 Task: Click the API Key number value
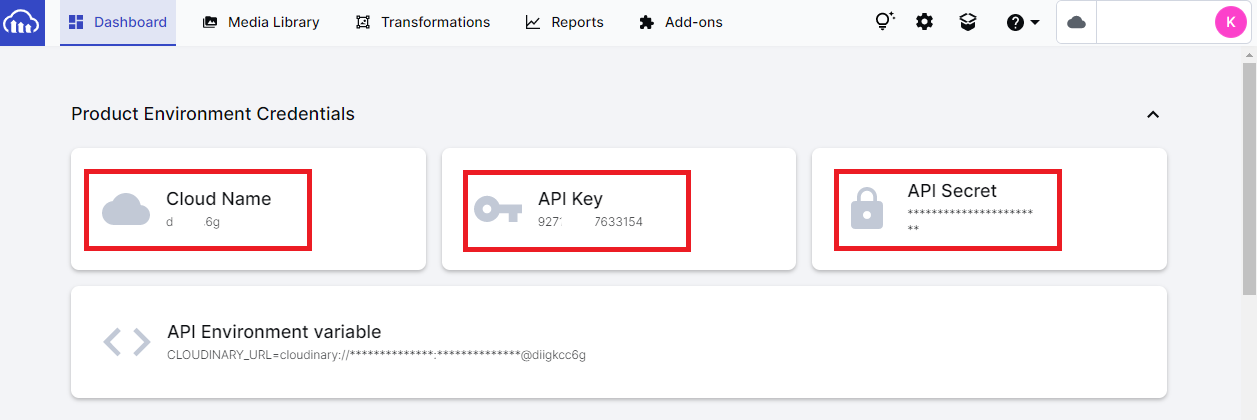[x=590, y=222]
